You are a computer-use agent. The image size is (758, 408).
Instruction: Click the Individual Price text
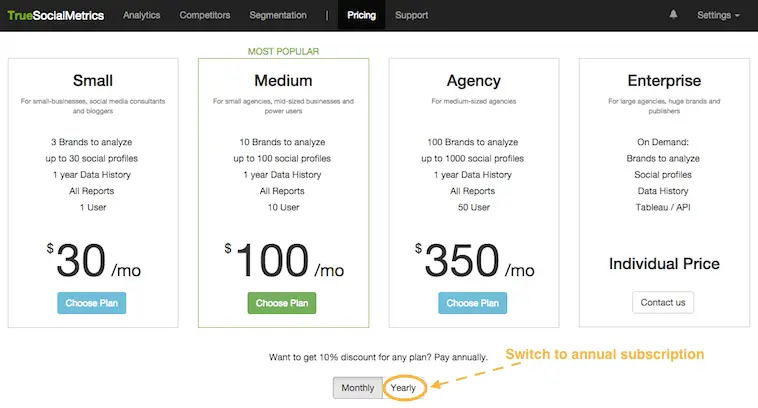663,264
